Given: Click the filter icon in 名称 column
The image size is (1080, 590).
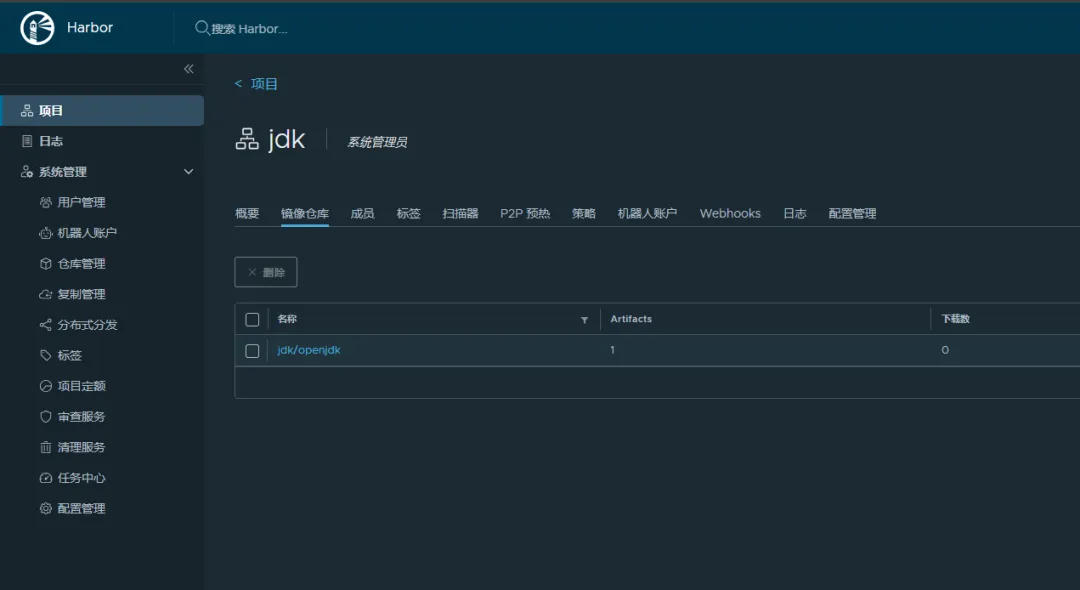Looking at the screenshot, I should 584,320.
